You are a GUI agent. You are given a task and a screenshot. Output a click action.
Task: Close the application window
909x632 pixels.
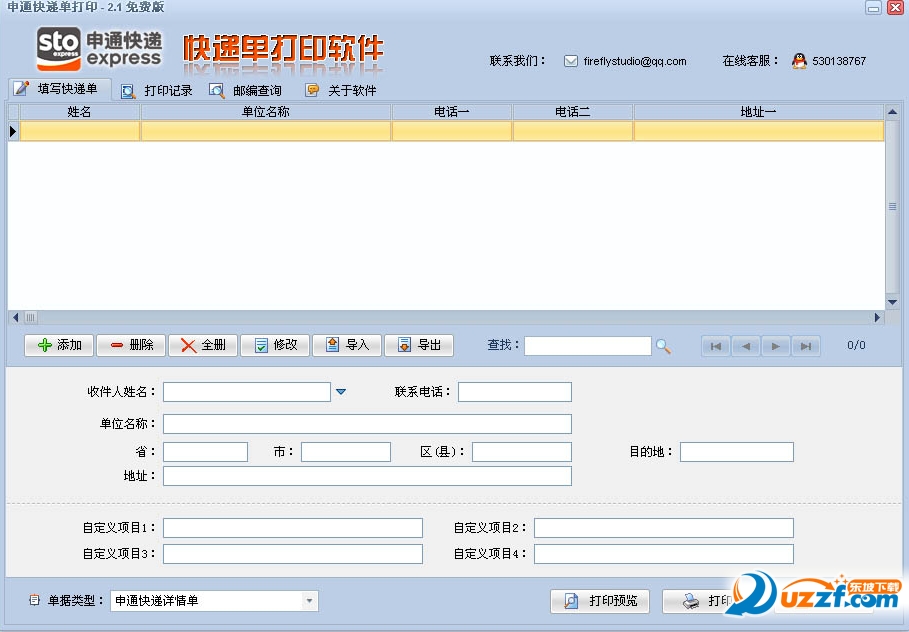click(895, 8)
